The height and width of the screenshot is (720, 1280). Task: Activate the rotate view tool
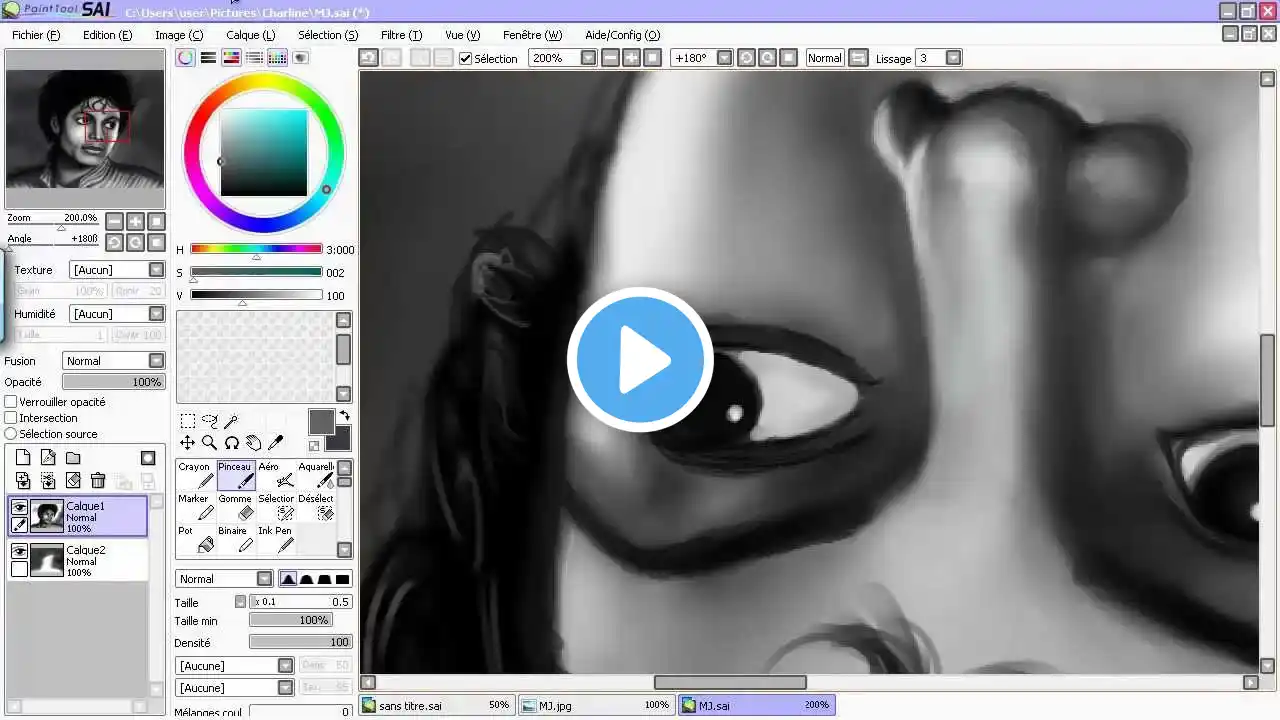(x=231, y=443)
